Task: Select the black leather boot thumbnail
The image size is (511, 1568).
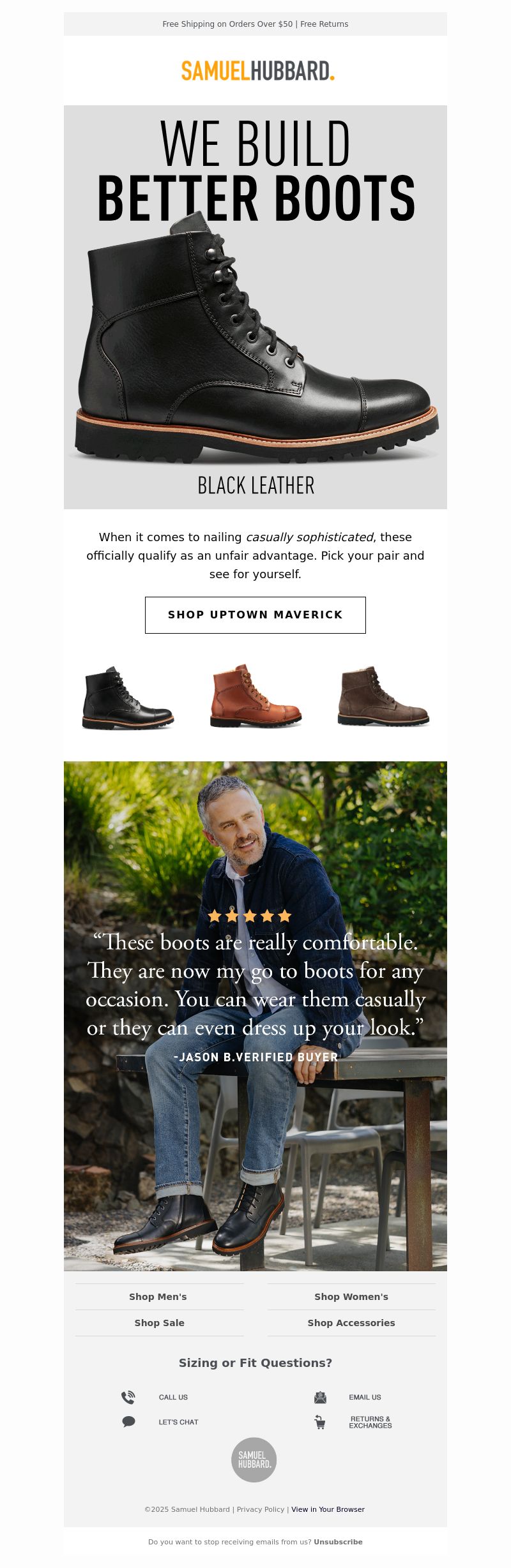Action: [x=128, y=698]
